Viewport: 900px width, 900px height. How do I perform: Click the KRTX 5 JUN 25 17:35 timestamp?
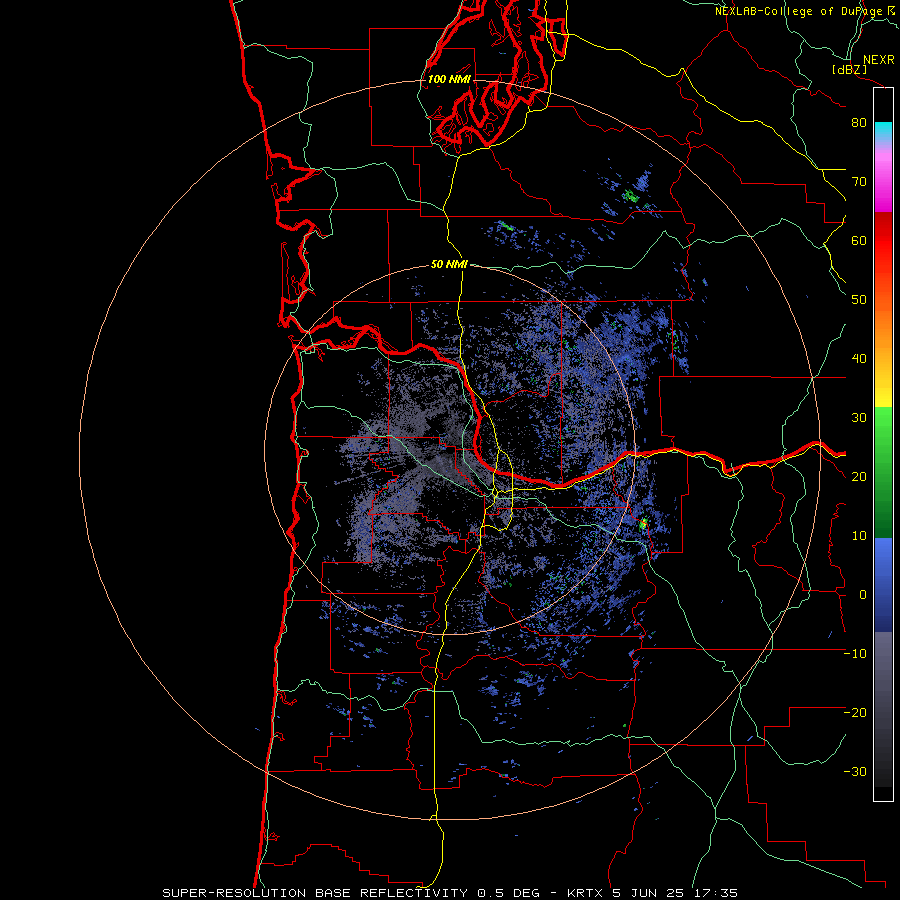pos(652,893)
